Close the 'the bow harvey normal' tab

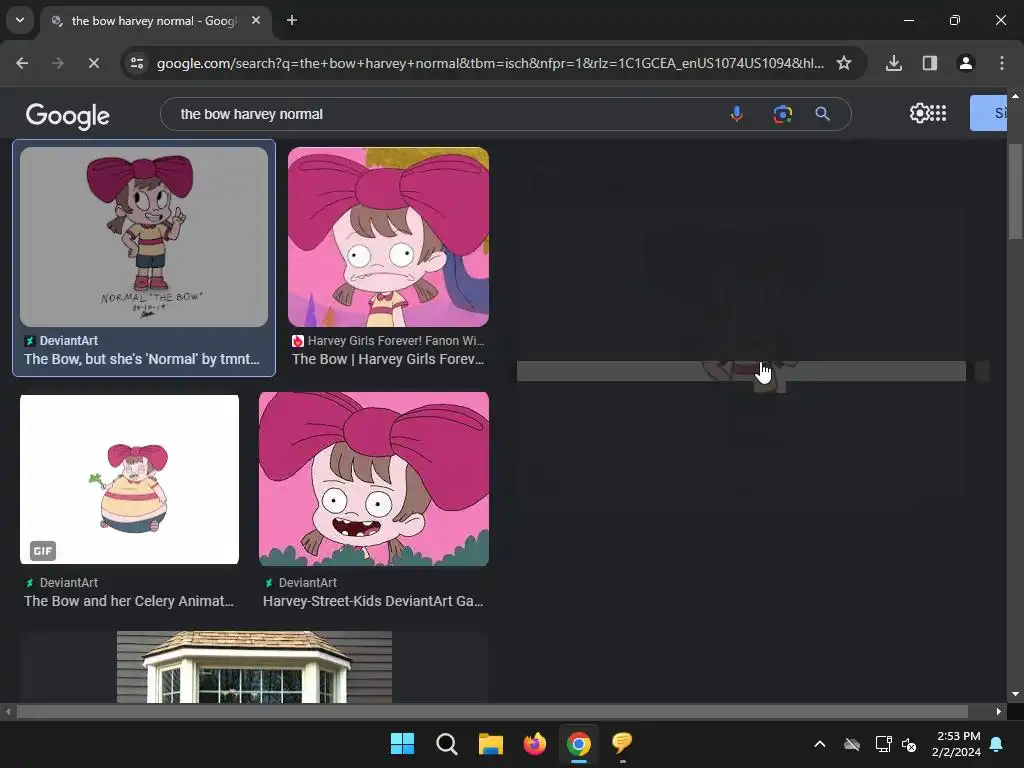(256, 20)
